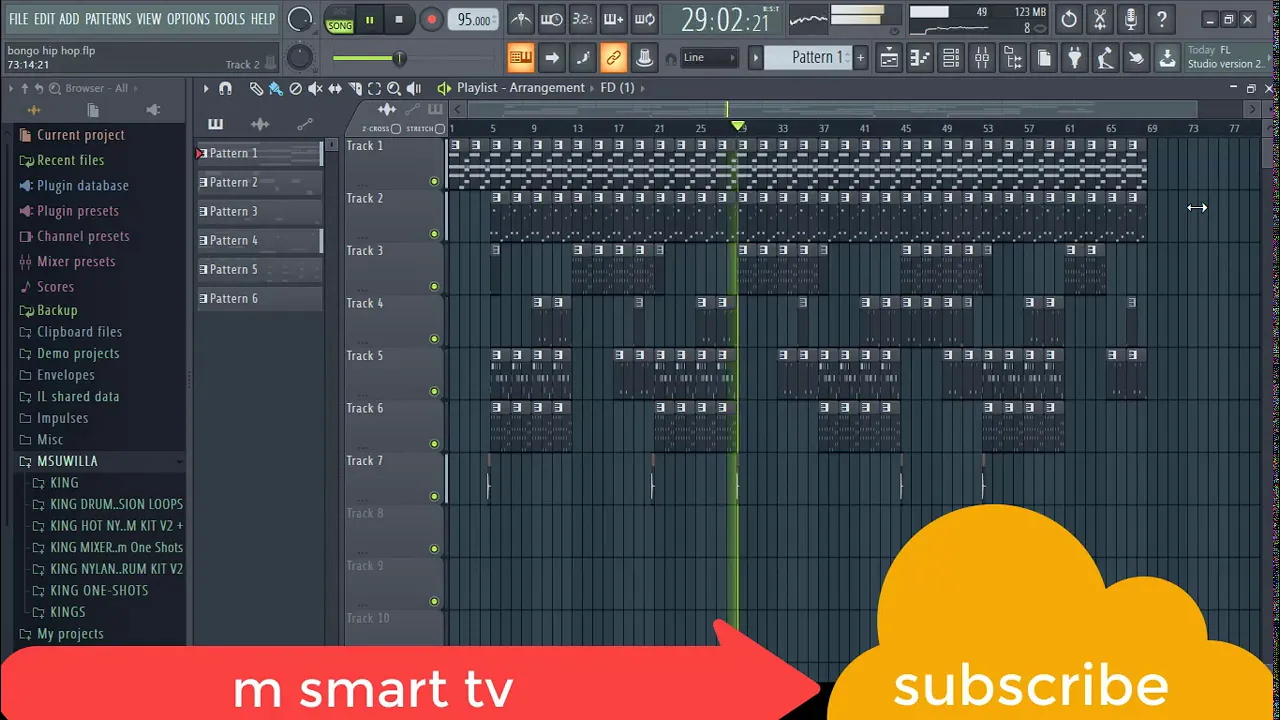Enable typing keyboard to piano icon
The image size is (1280, 720).
[x=520, y=58]
